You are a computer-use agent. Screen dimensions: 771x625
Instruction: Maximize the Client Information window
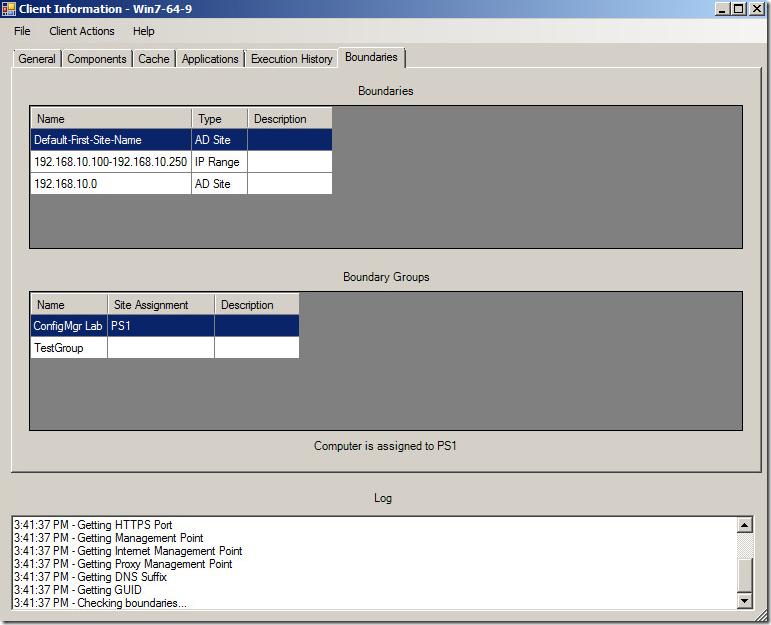pyautogui.click(x=739, y=9)
